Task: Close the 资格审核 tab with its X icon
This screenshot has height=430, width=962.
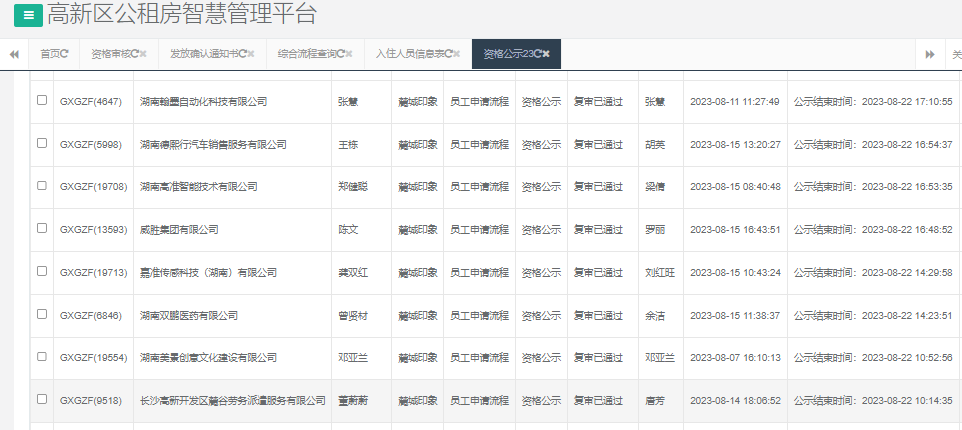Action: pos(143,54)
